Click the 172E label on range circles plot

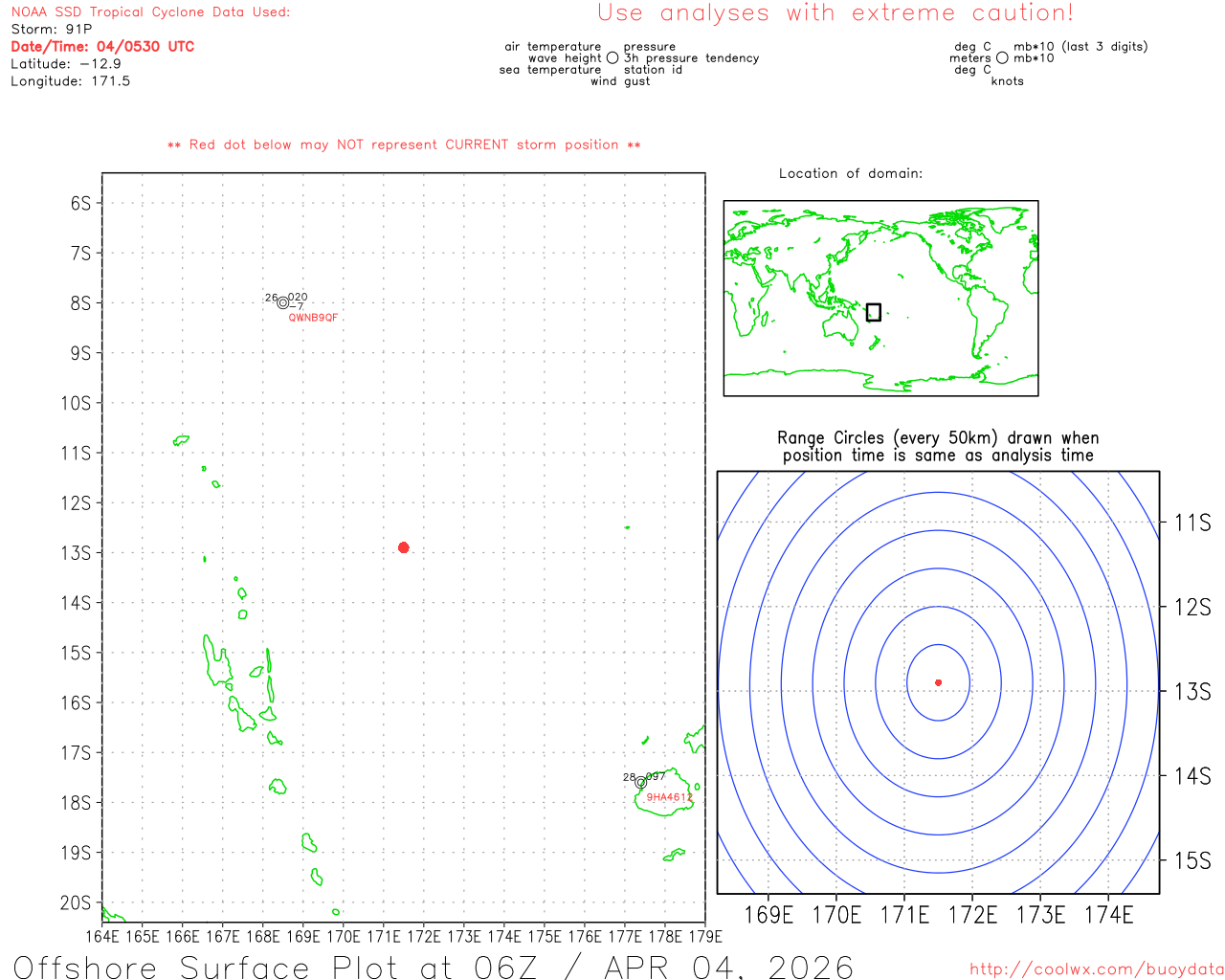point(972,916)
